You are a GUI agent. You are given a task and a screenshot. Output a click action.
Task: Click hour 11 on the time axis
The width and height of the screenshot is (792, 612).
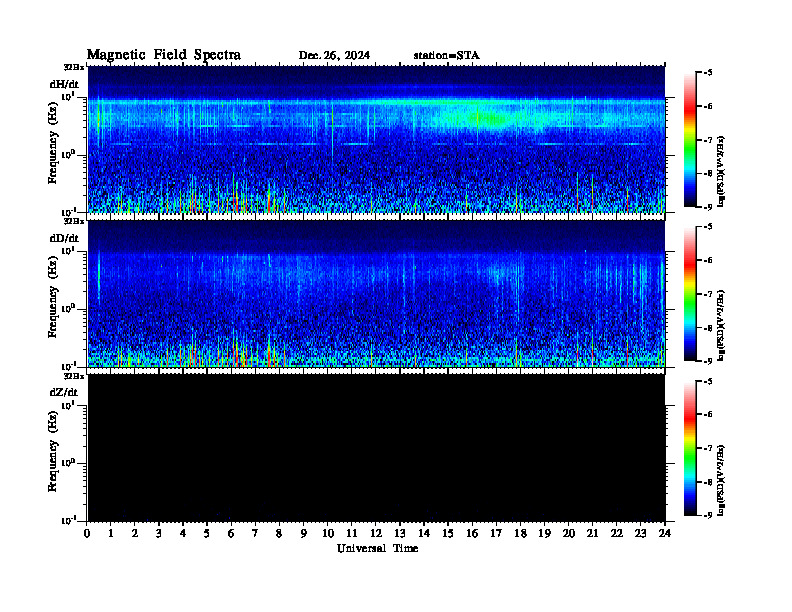coord(352,534)
